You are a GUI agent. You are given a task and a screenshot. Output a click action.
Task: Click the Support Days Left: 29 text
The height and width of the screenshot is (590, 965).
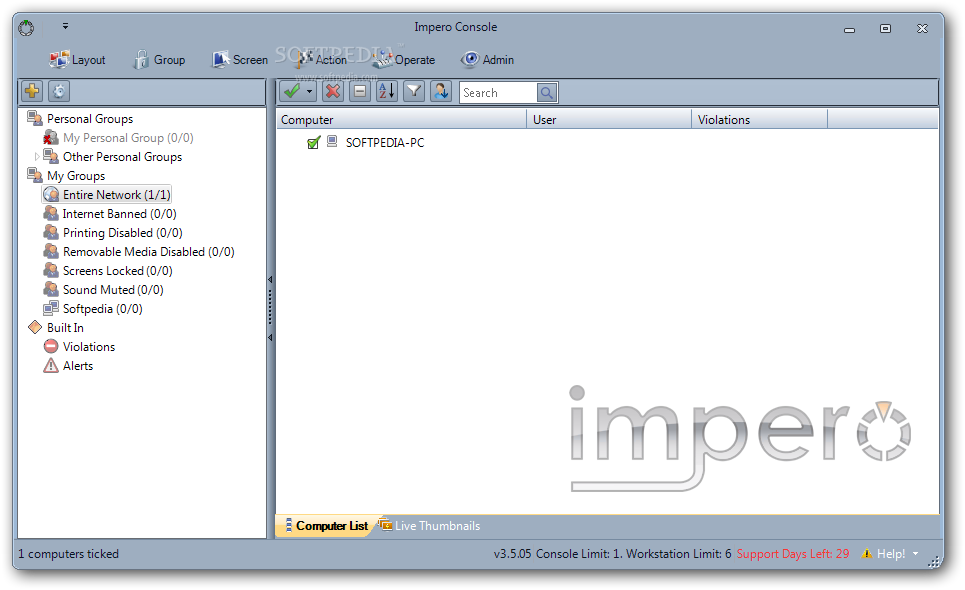tap(793, 554)
